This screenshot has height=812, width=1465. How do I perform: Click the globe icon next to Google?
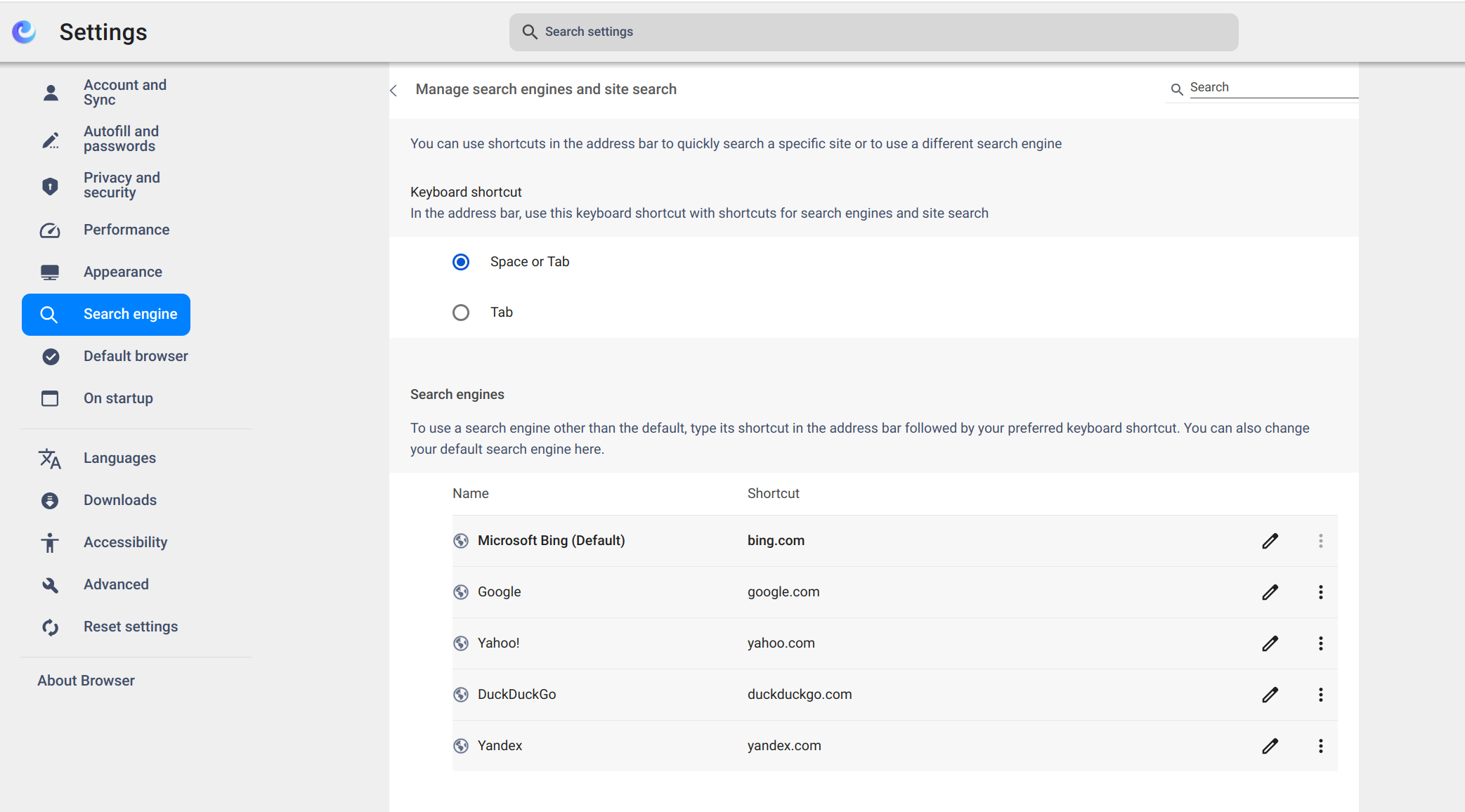(x=461, y=592)
